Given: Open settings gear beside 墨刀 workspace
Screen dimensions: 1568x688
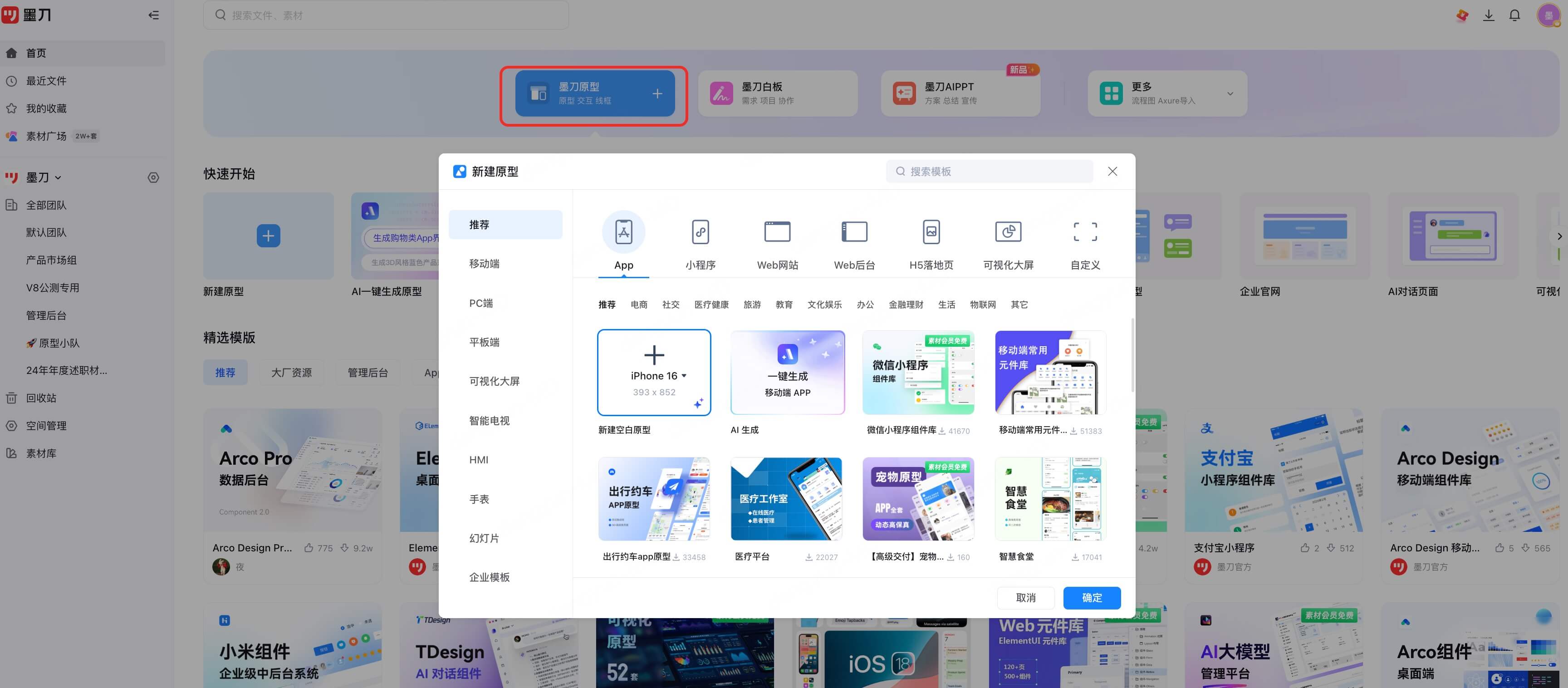Looking at the screenshot, I should tap(153, 177).
